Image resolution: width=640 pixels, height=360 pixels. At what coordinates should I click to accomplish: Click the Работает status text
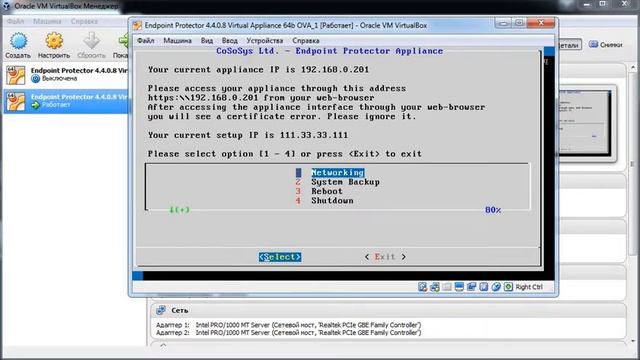click(x=56, y=105)
